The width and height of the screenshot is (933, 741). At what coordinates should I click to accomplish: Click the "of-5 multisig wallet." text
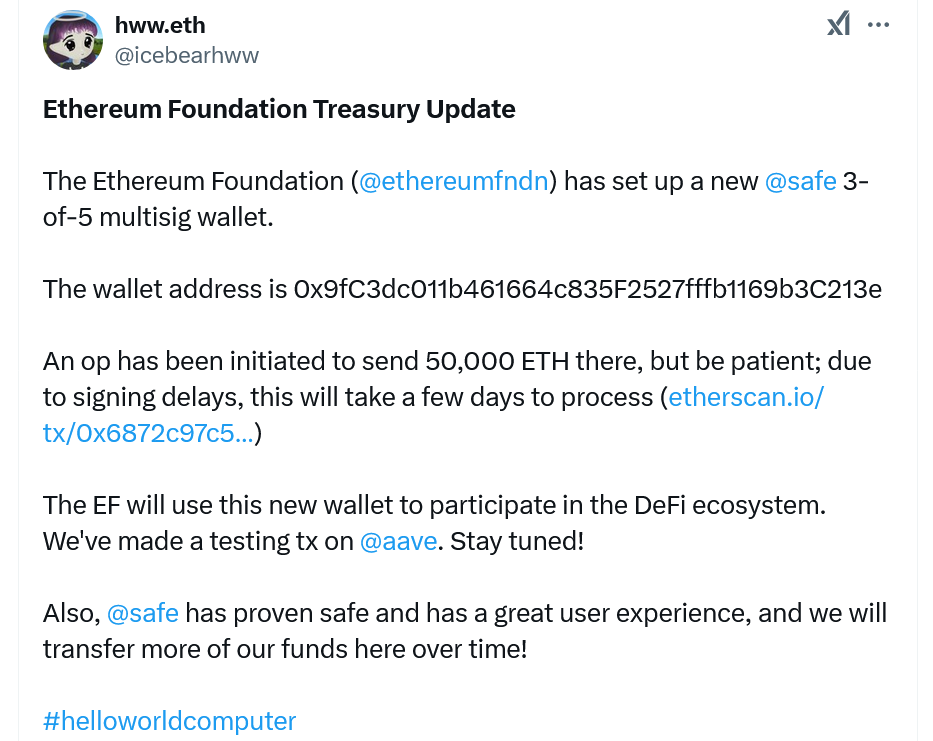(x=157, y=217)
